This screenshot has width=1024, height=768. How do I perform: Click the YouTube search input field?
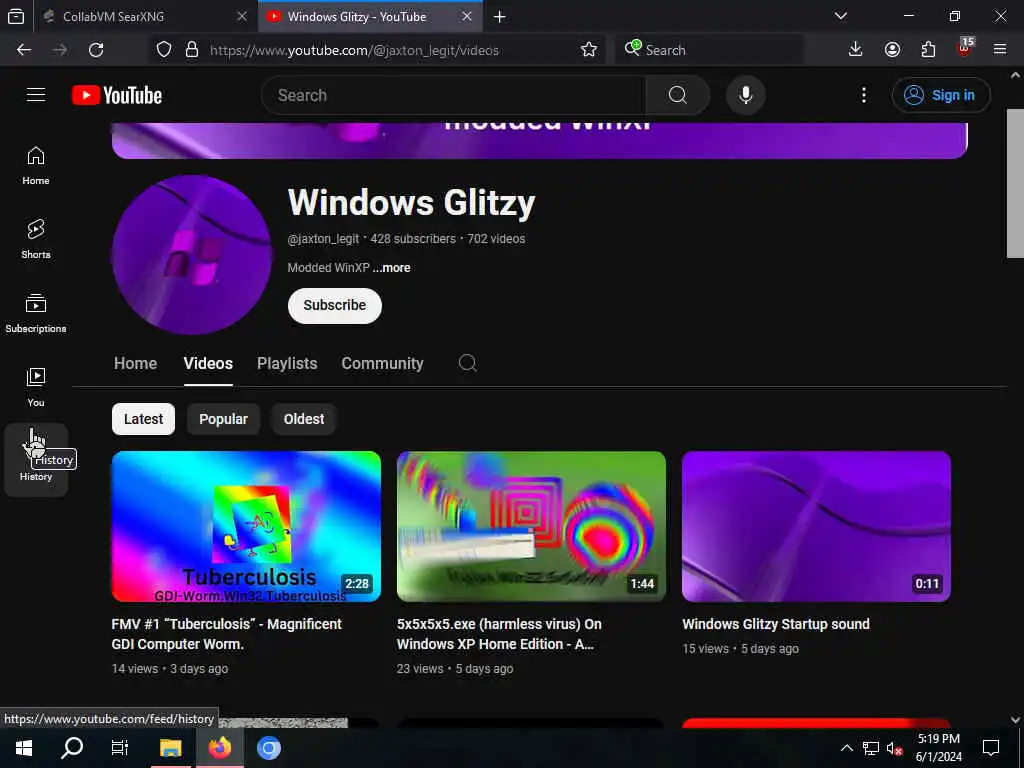pyautogui.click(x=453, y=95)
